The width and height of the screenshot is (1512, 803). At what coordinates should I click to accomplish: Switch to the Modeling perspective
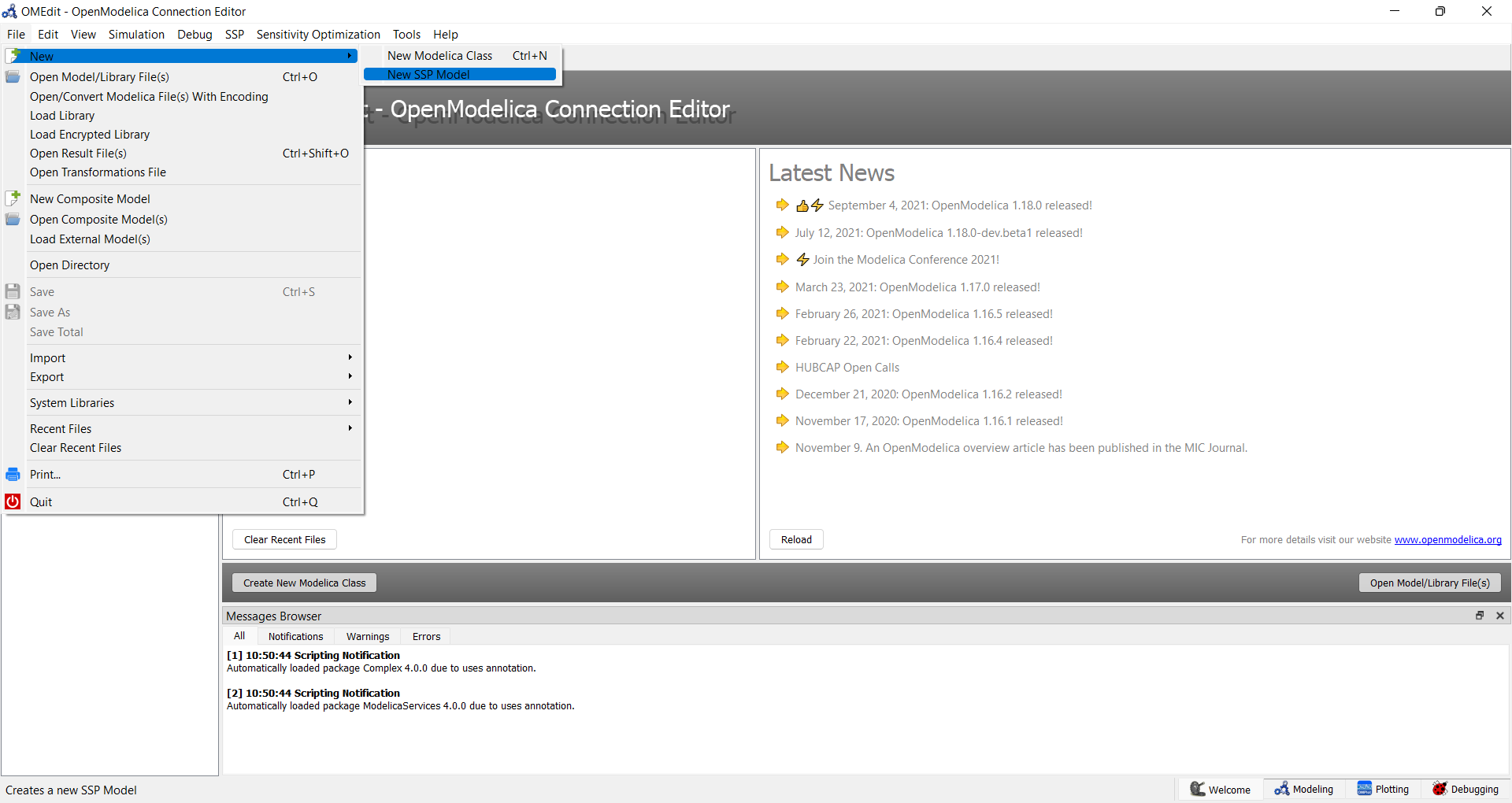(x=1304, y=790)
